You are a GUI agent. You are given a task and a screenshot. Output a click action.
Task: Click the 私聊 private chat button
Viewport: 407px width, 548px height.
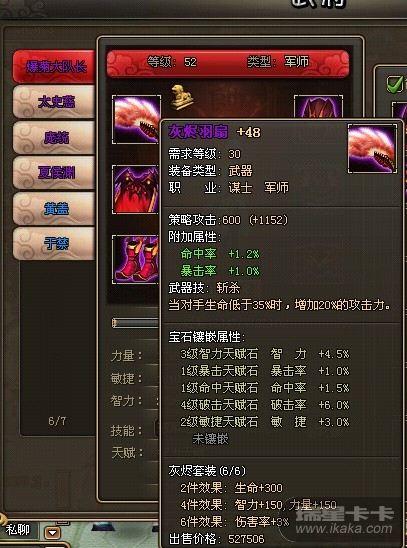[18, 530]
